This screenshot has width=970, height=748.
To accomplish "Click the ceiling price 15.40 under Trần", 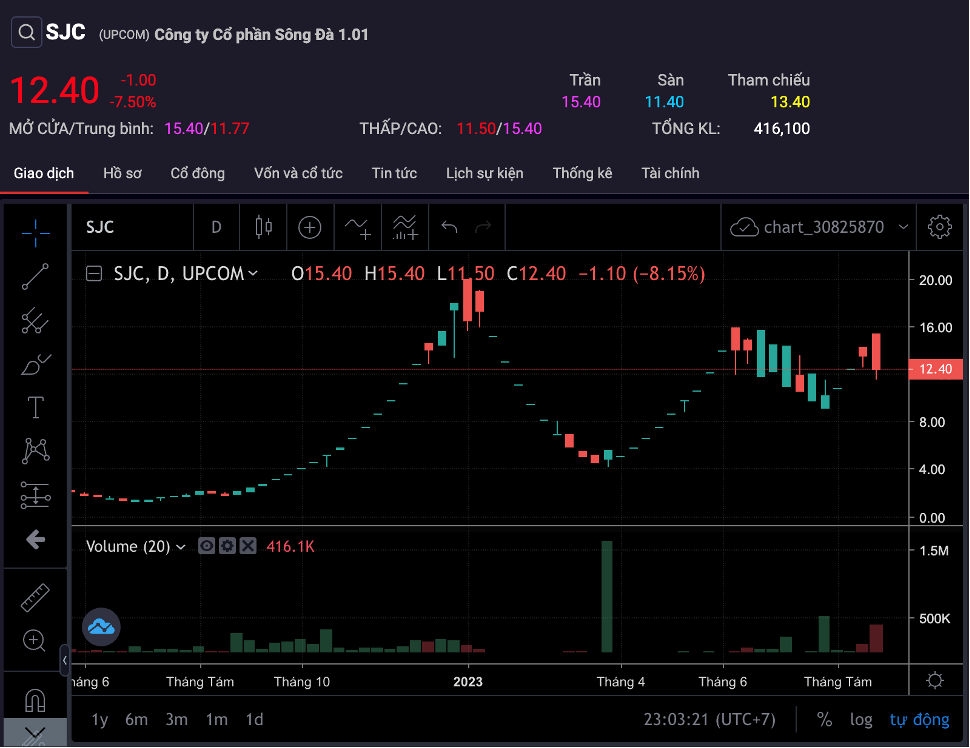I will (581, 101).
